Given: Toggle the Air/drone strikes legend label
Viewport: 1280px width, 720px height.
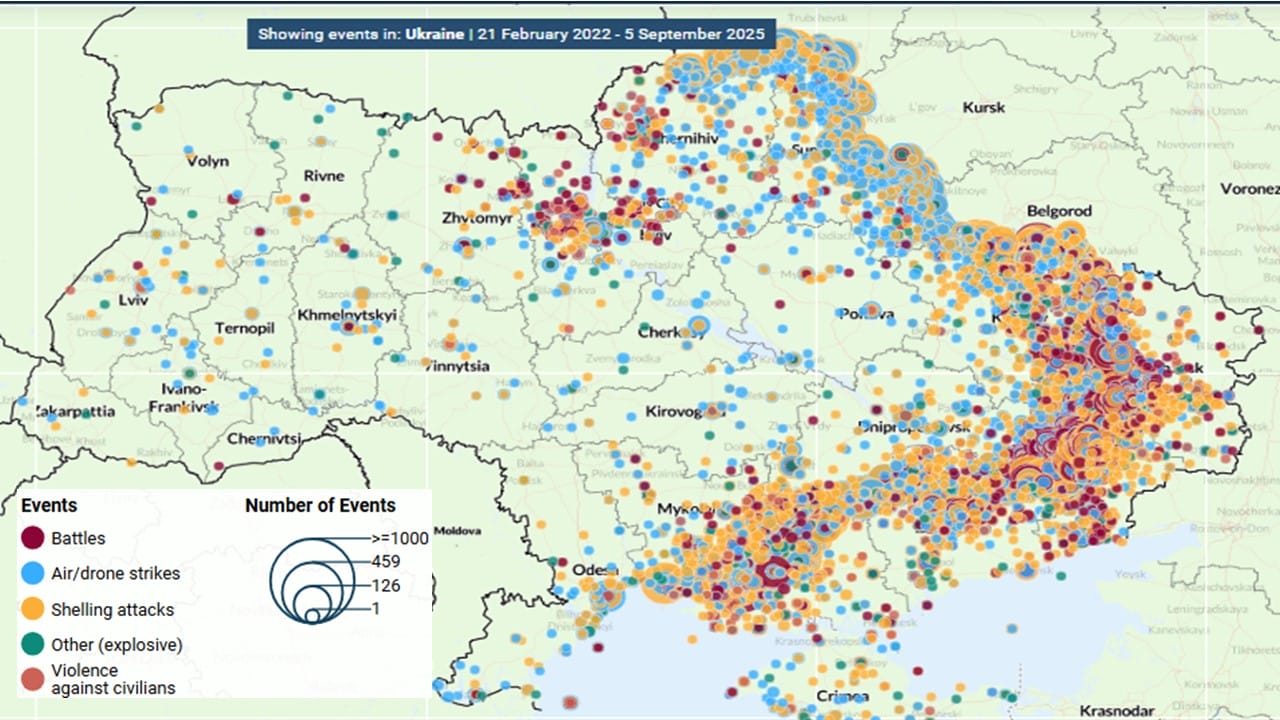Looking at the screenshot, I should click(x=115, y=573).
